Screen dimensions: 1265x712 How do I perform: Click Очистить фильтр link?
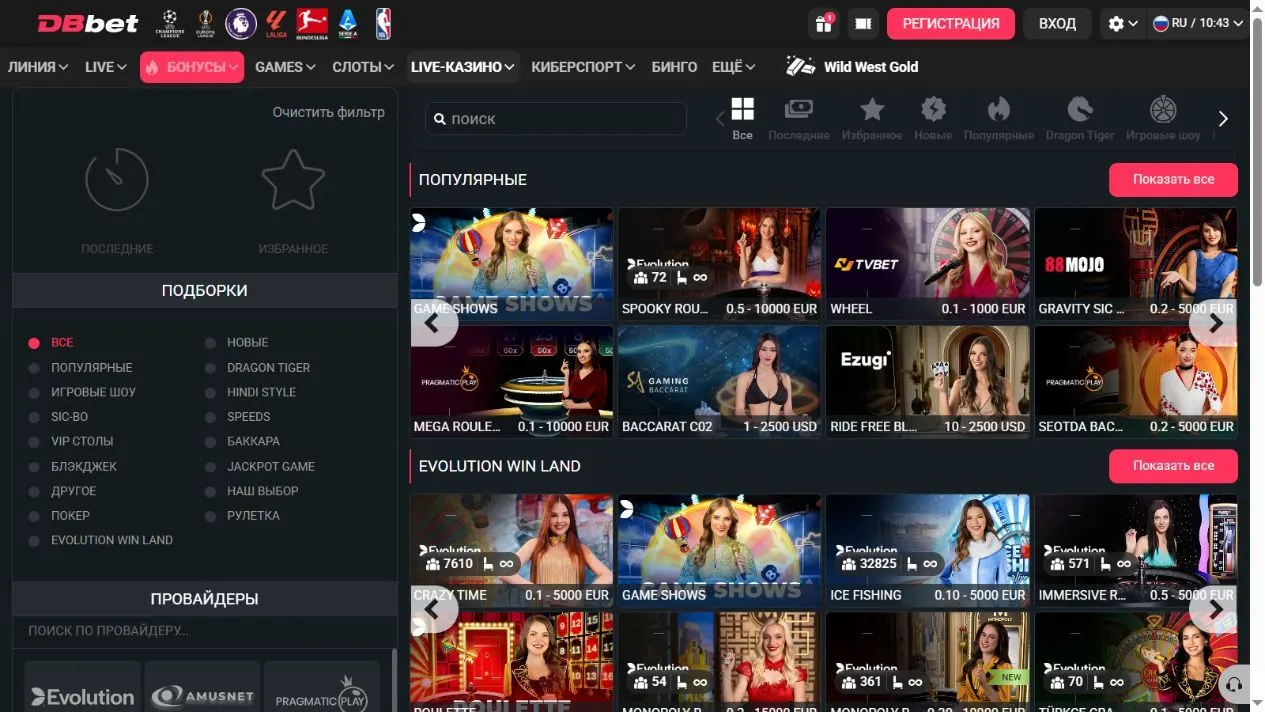coord(328,112)
